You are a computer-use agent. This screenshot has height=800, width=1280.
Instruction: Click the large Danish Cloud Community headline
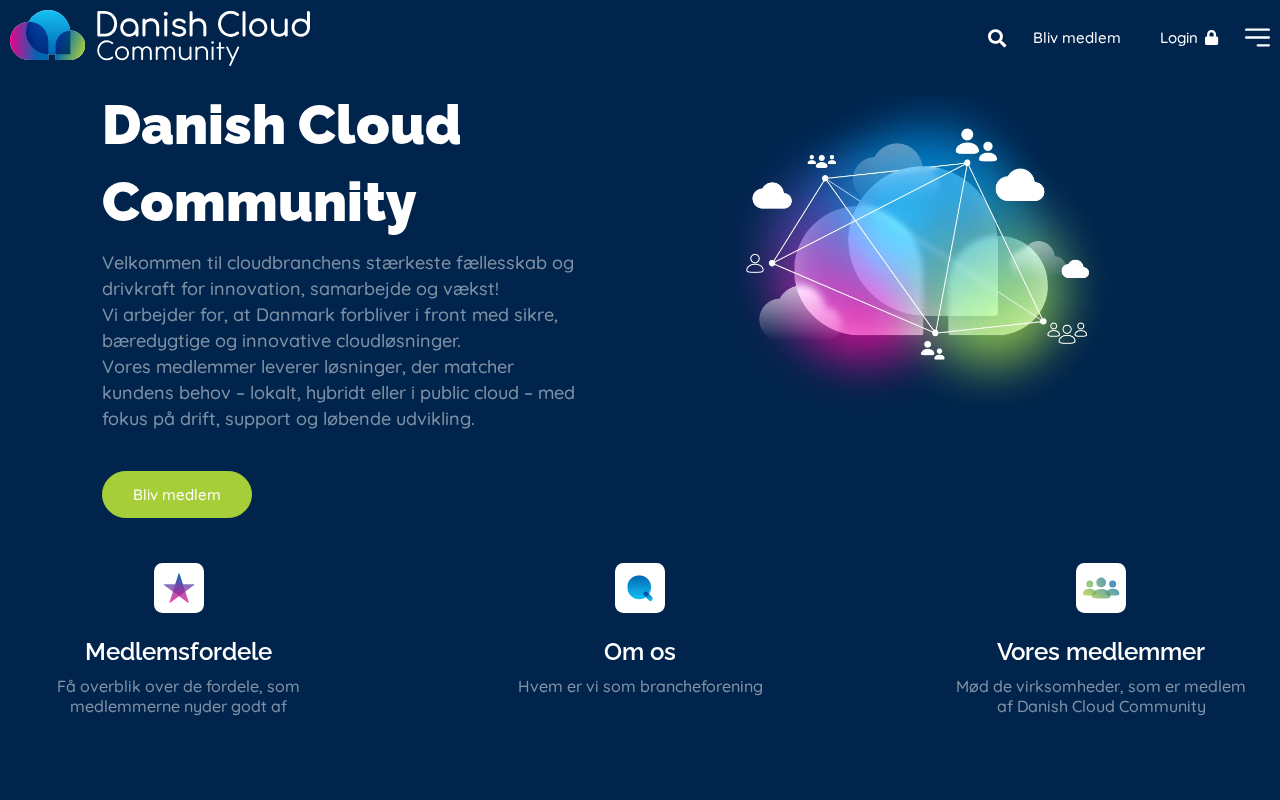pos(282,163)
